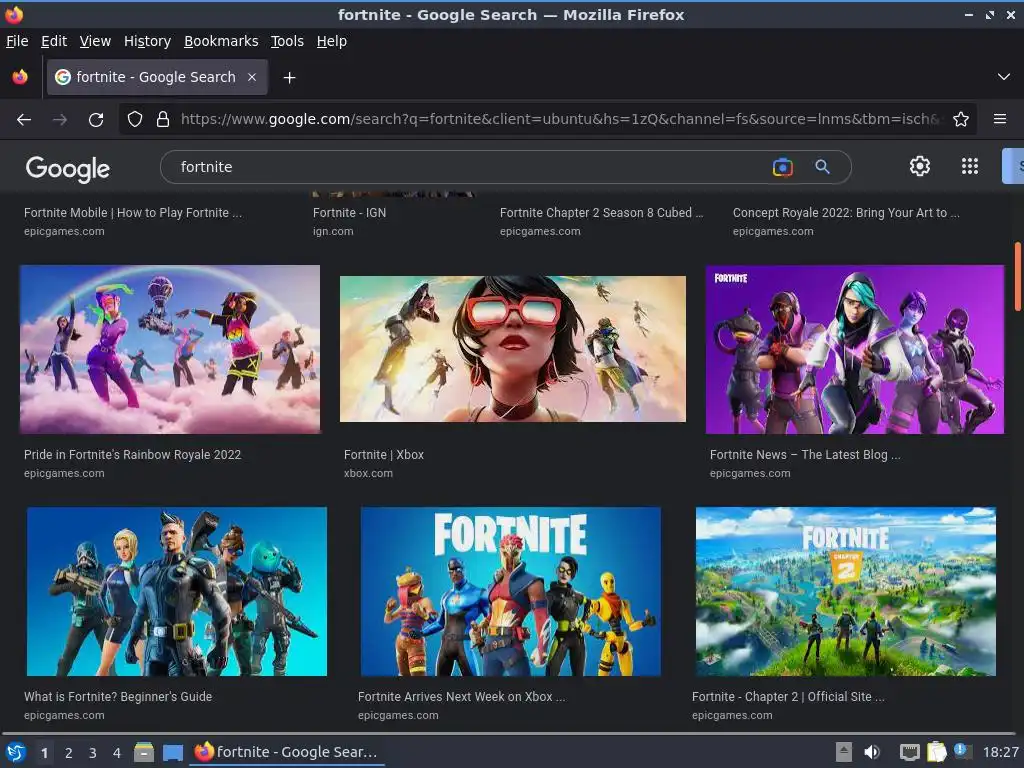This screenshot has width=1024, height=768.
Task: Search by image with camera icon
Action: tap(782, 167)
